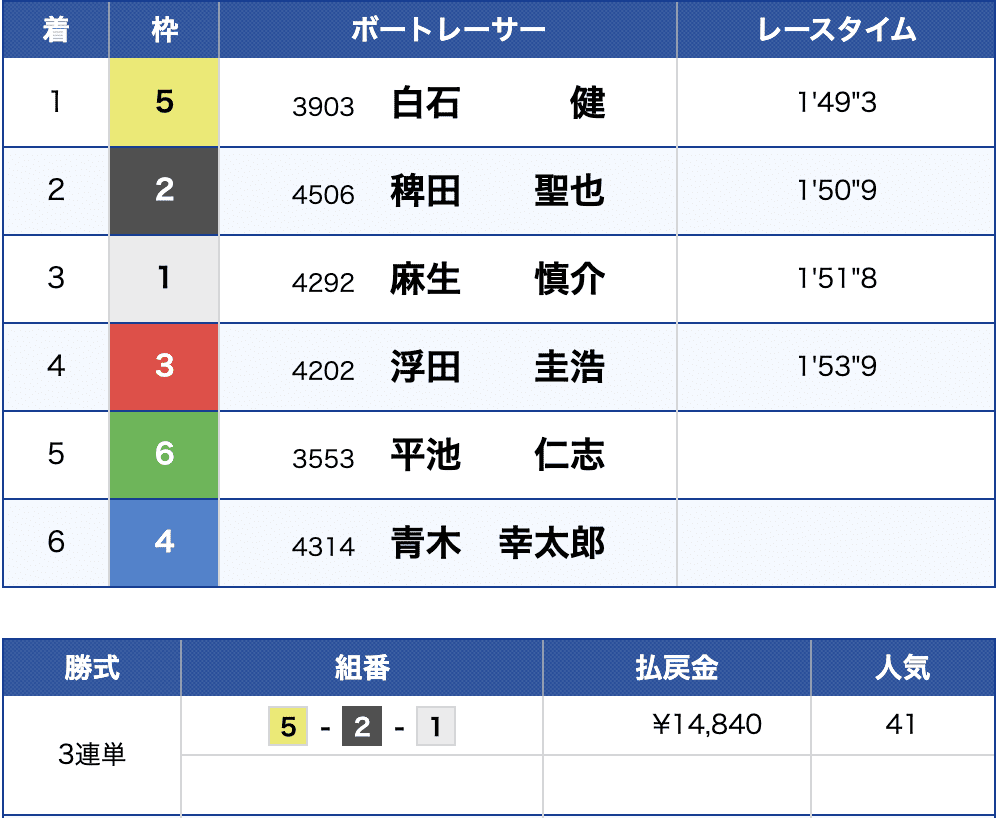Open racer 青木 幸太郎 profile

[498, 543]
